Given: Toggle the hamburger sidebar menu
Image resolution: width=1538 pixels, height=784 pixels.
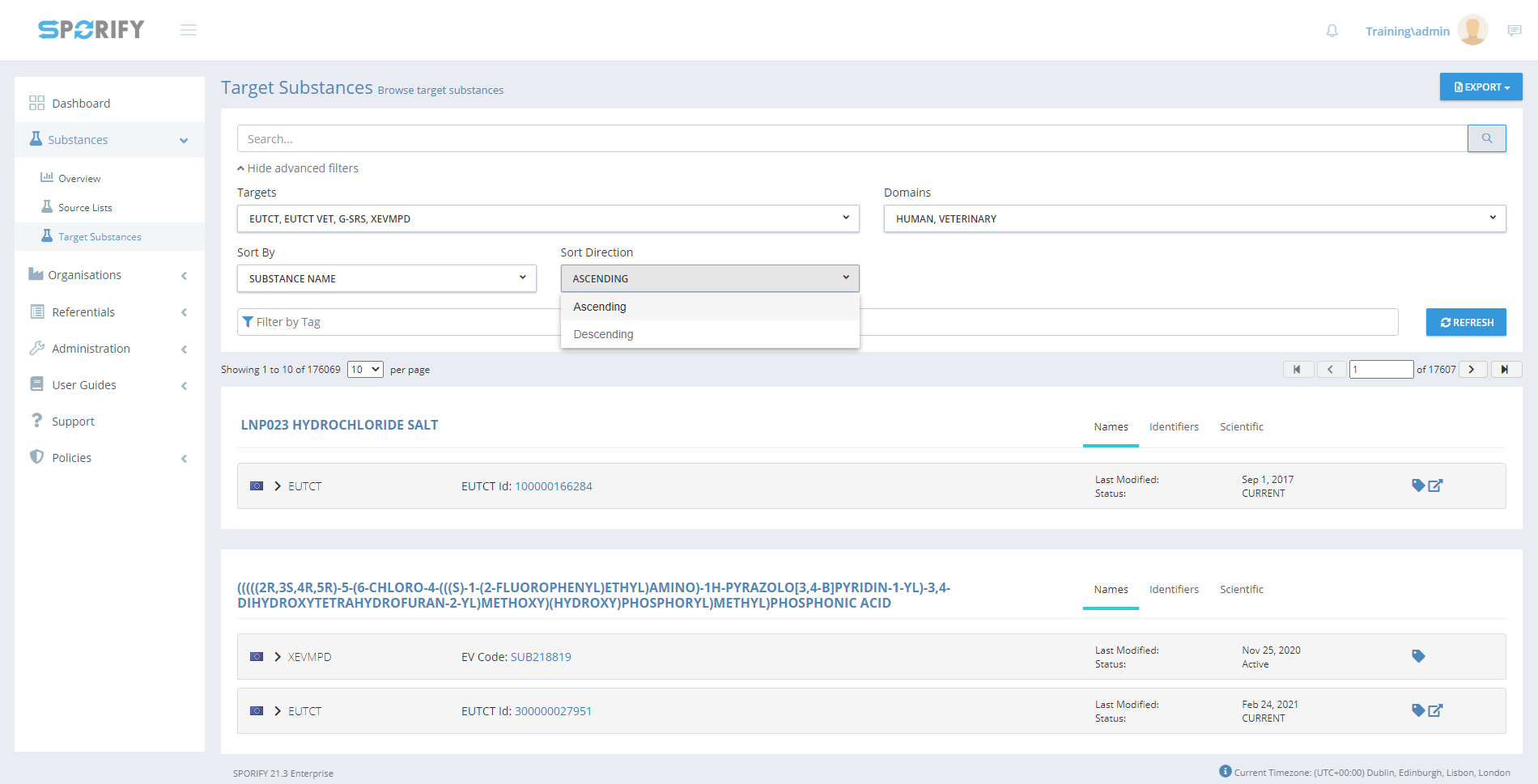Looking at the screenshot, I should tap(189, 30).
